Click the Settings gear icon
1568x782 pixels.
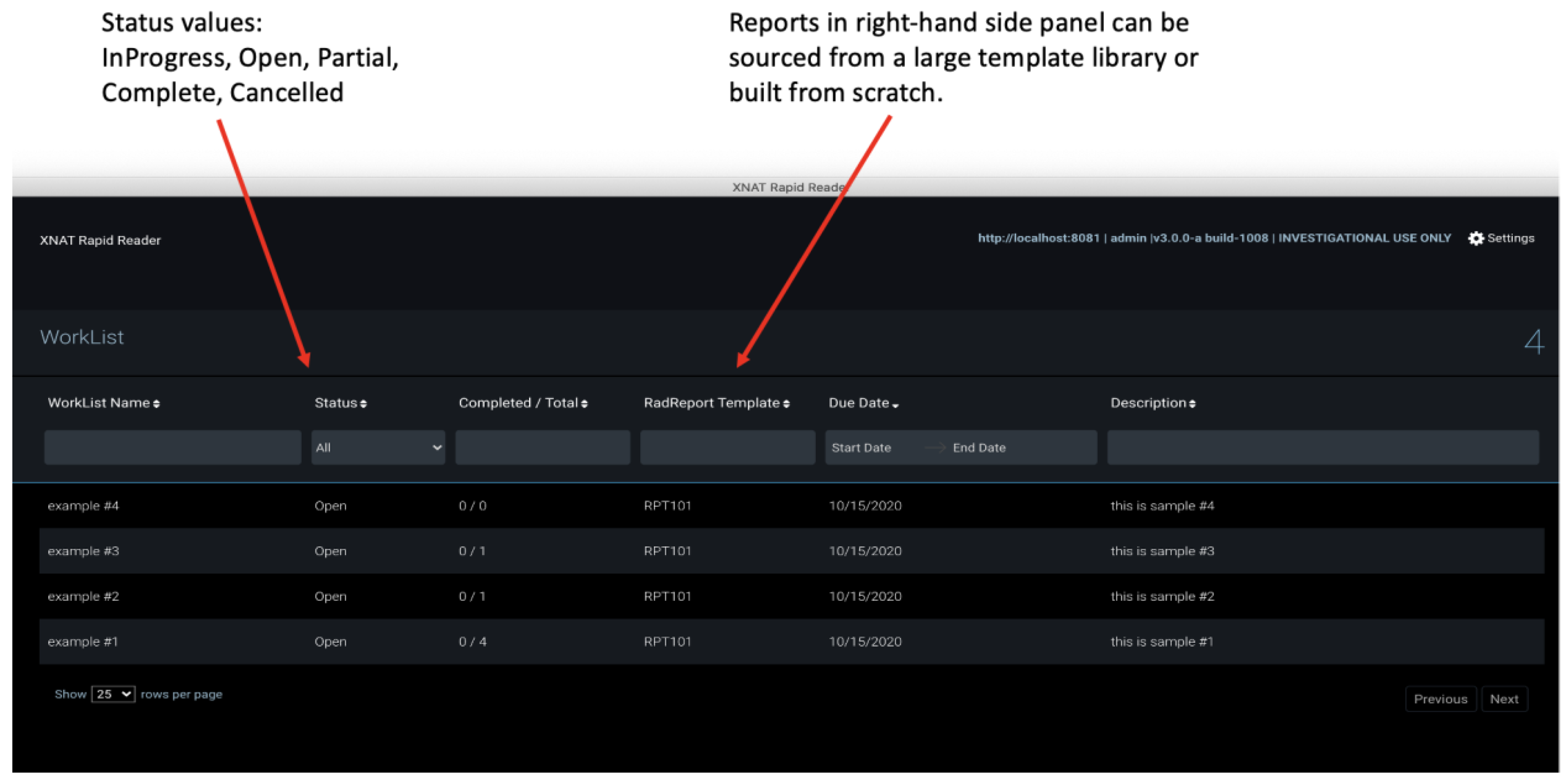pyautogui.click(x=1475, y=238)
